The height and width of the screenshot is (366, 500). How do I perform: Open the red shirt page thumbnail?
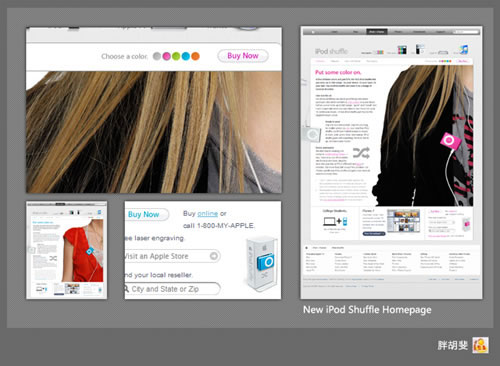pos(67,250)
